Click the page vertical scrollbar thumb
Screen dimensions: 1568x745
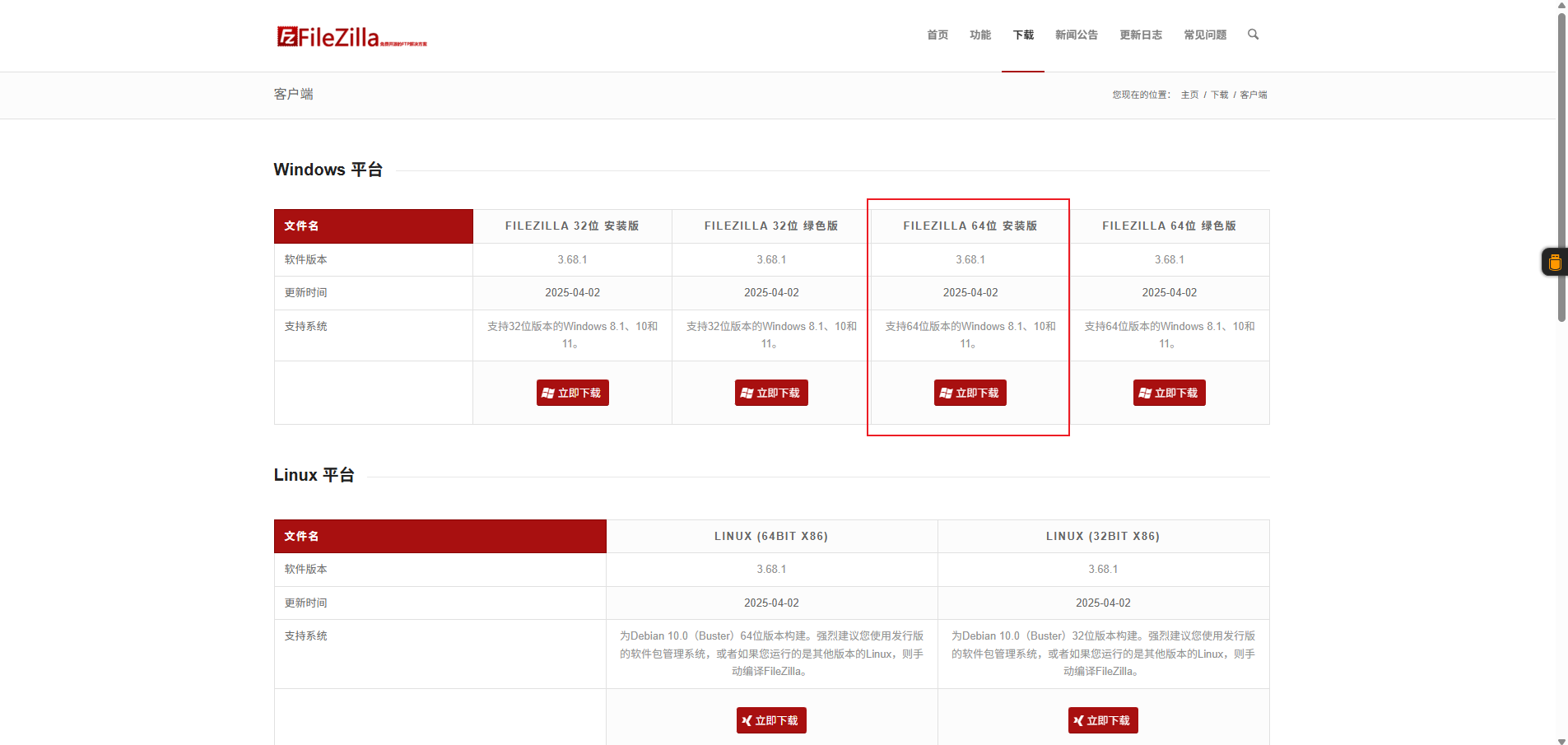pos(1561,166)
